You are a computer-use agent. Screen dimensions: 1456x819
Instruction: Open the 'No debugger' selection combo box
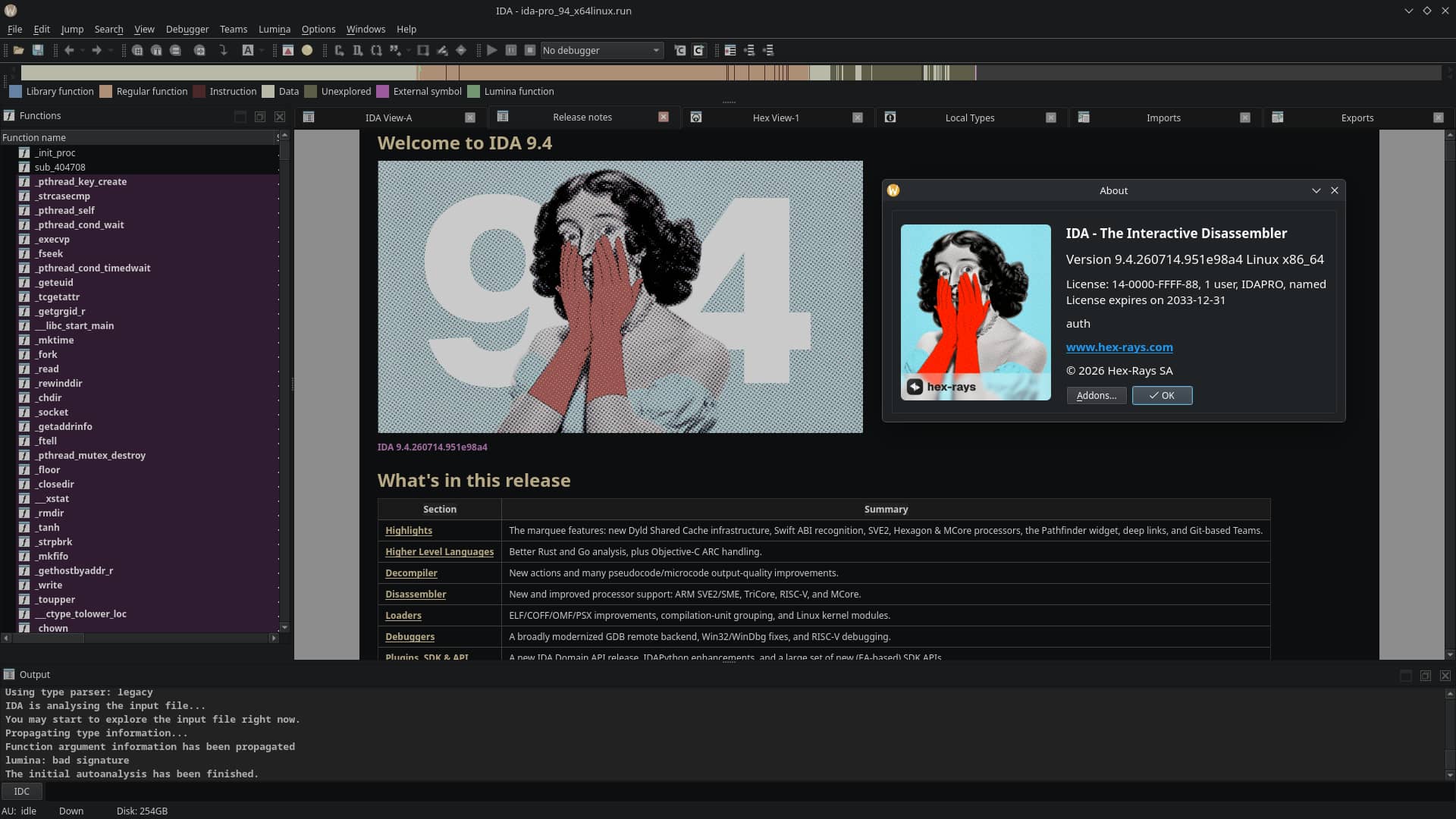[x=602, y=50]
